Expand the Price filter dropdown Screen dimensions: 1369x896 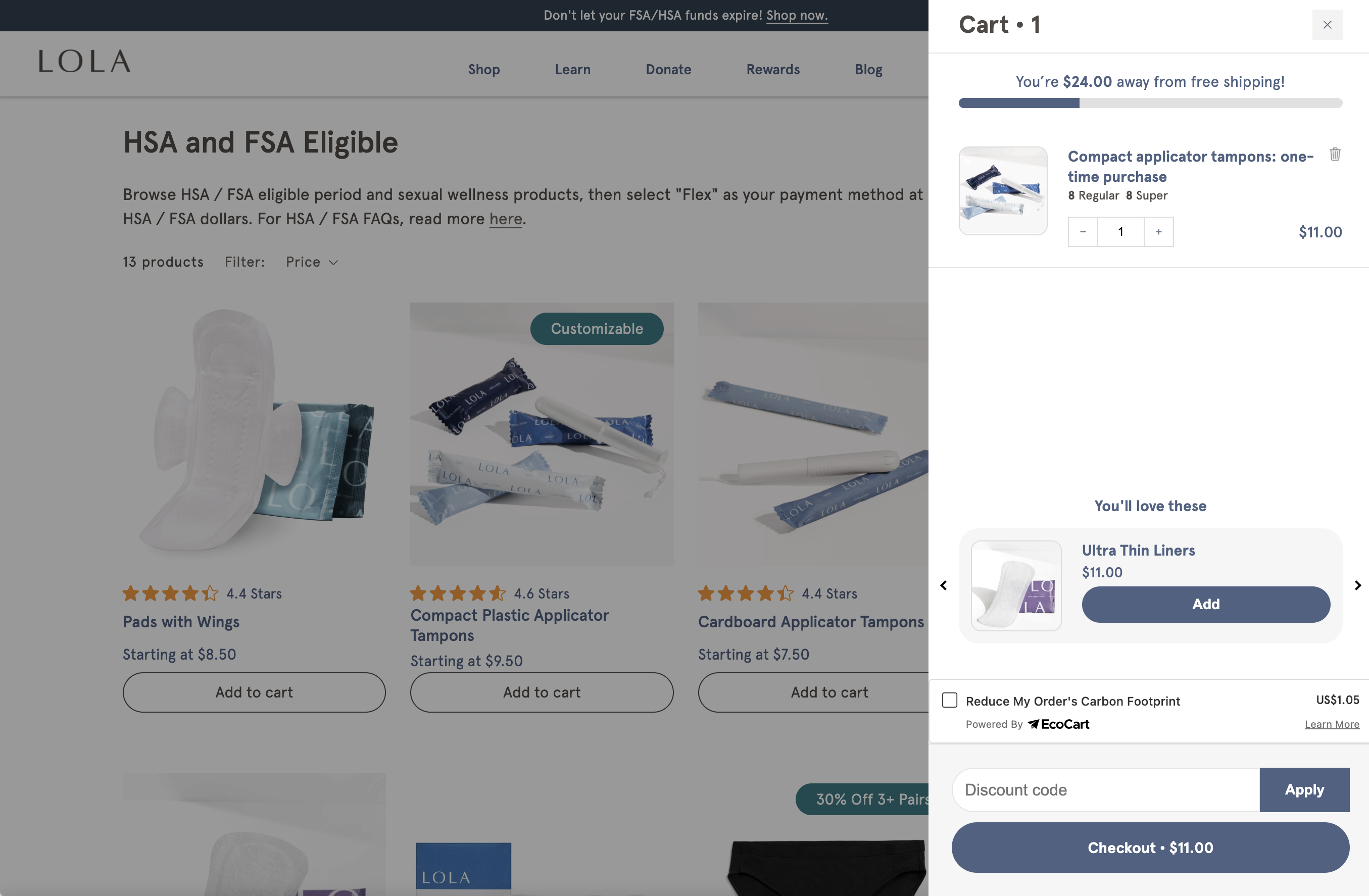(x=312, y=262)
